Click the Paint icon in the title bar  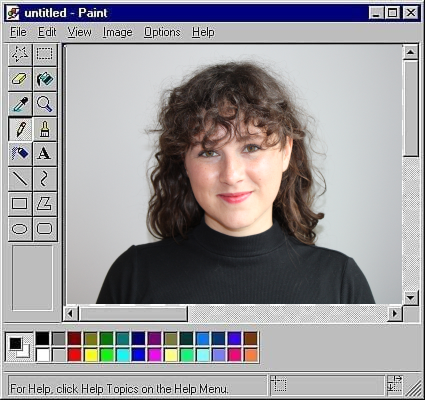click(13, 13)
